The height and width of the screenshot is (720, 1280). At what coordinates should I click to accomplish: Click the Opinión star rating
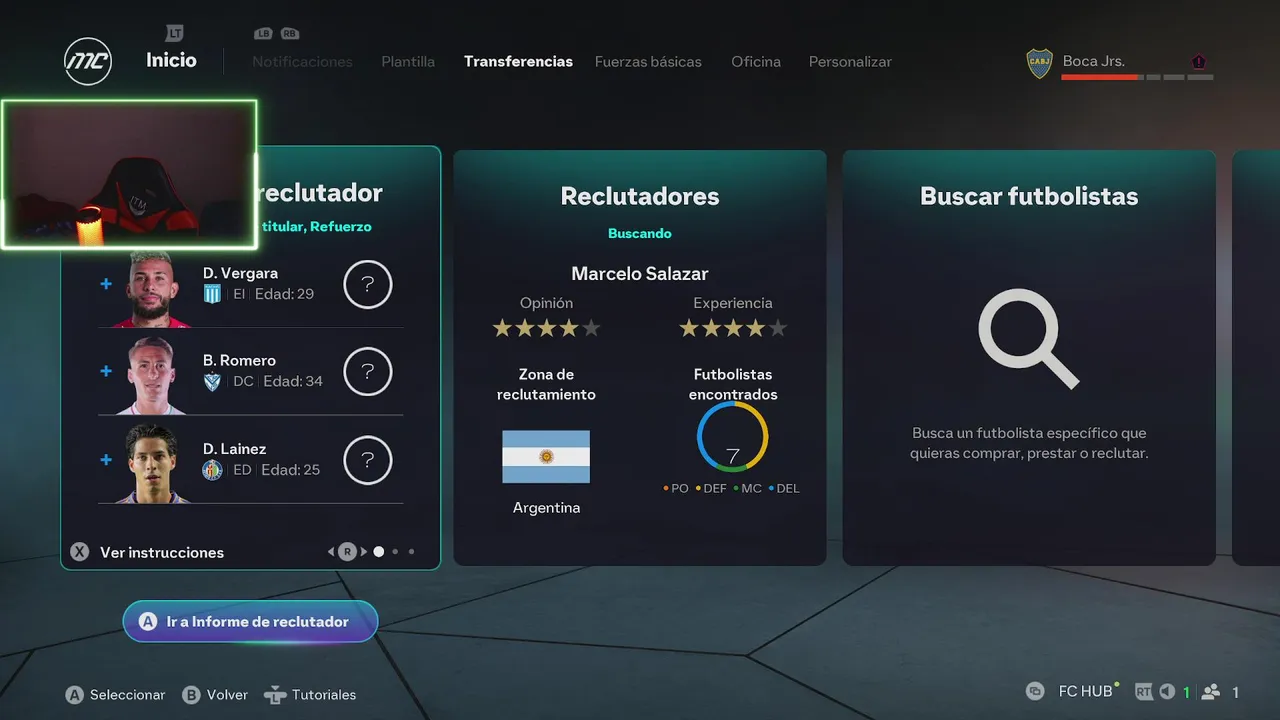[547, 328]
